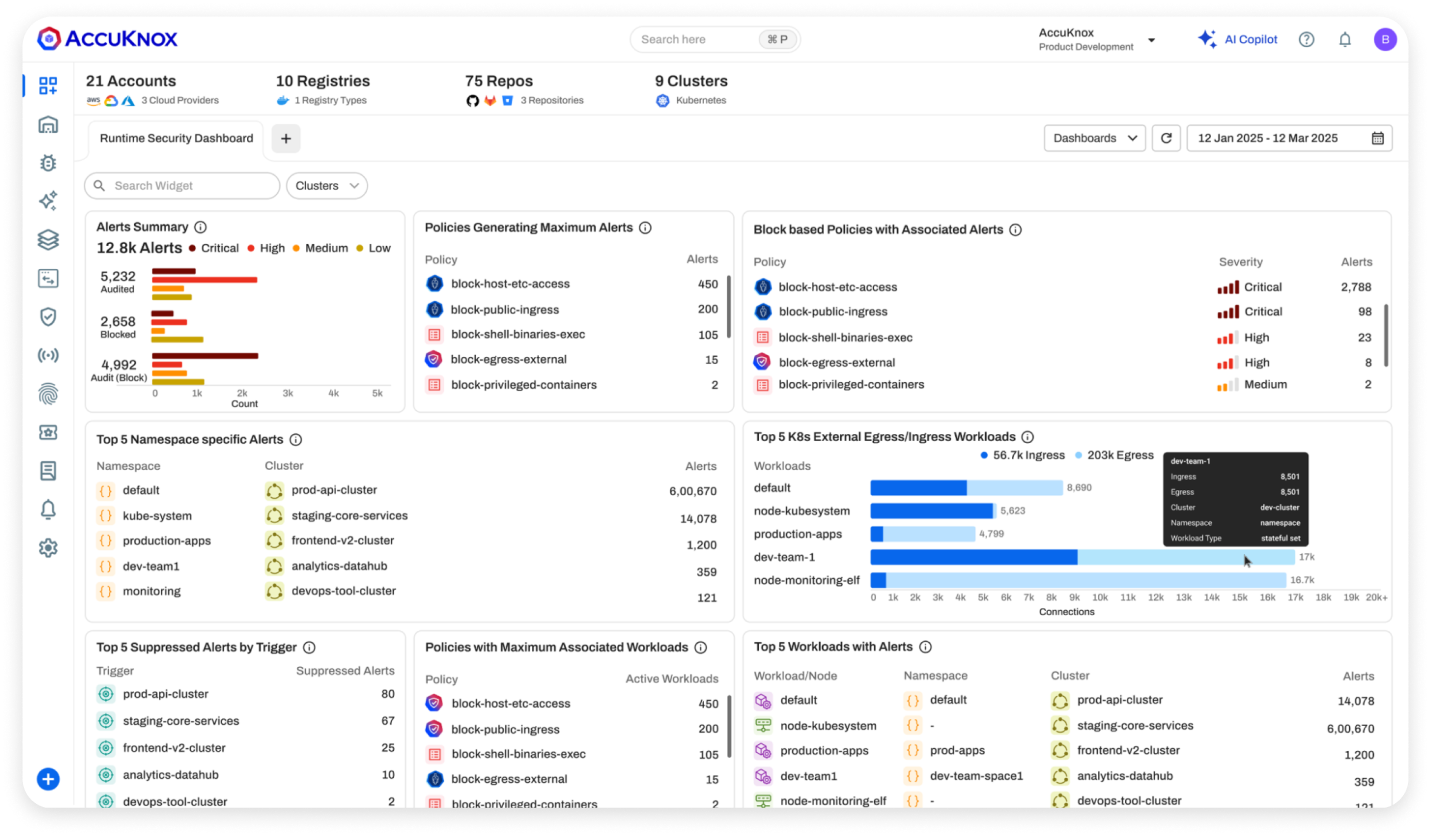Open the reports document icon in sidebar
The width and height of the screenshot is (1431, 837).
pyautogui.click(x=47, y=470)
